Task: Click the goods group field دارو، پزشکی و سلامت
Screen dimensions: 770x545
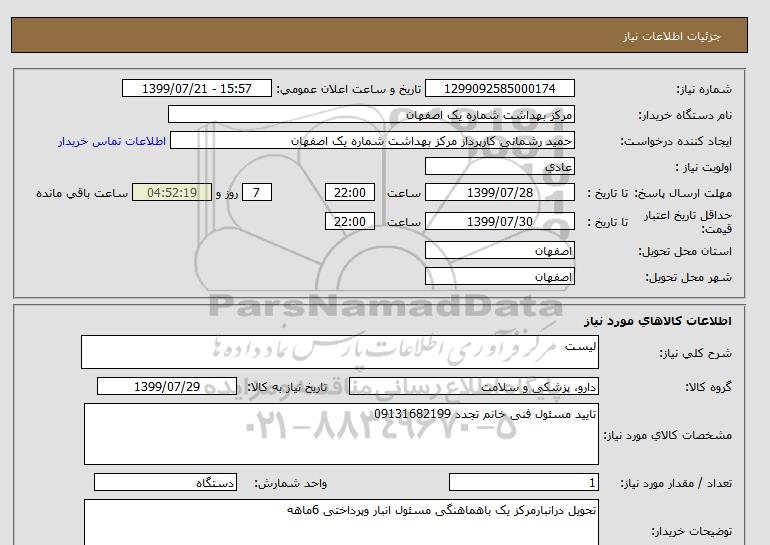Action: tap(473, 386)
